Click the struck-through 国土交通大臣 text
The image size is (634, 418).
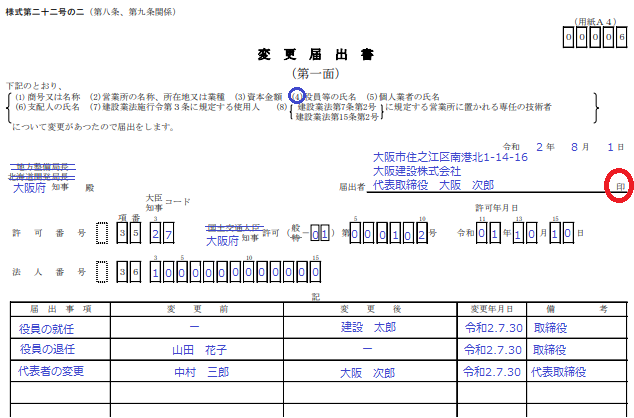(x=235, y=228)
